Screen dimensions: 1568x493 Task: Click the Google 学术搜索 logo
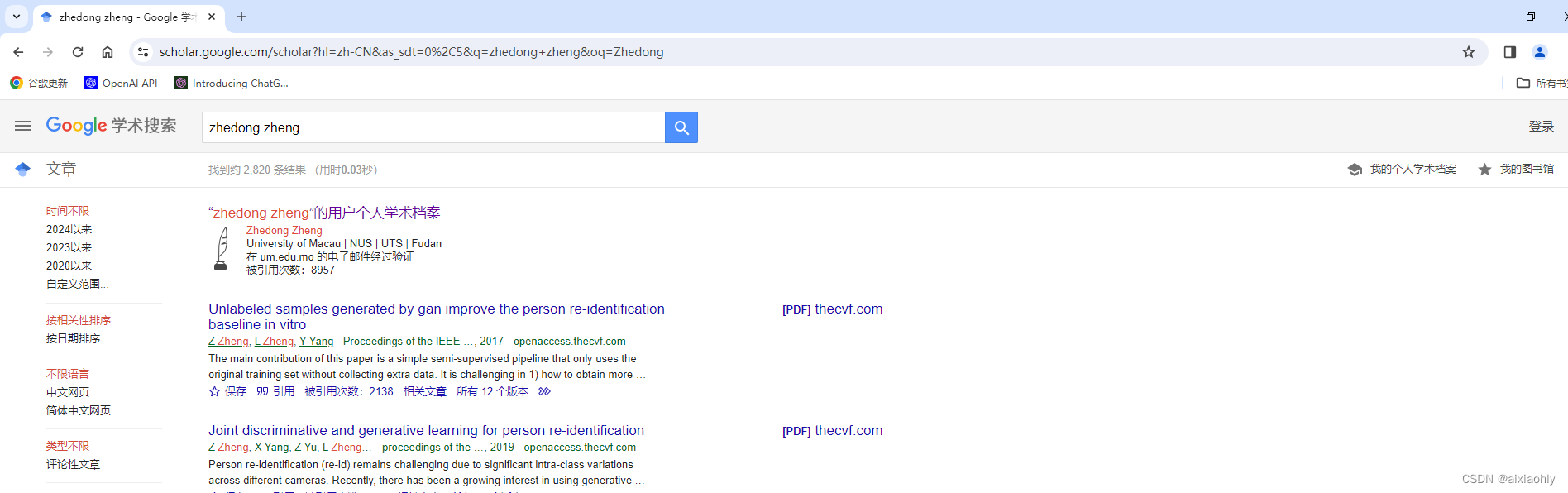pos(111,126)
